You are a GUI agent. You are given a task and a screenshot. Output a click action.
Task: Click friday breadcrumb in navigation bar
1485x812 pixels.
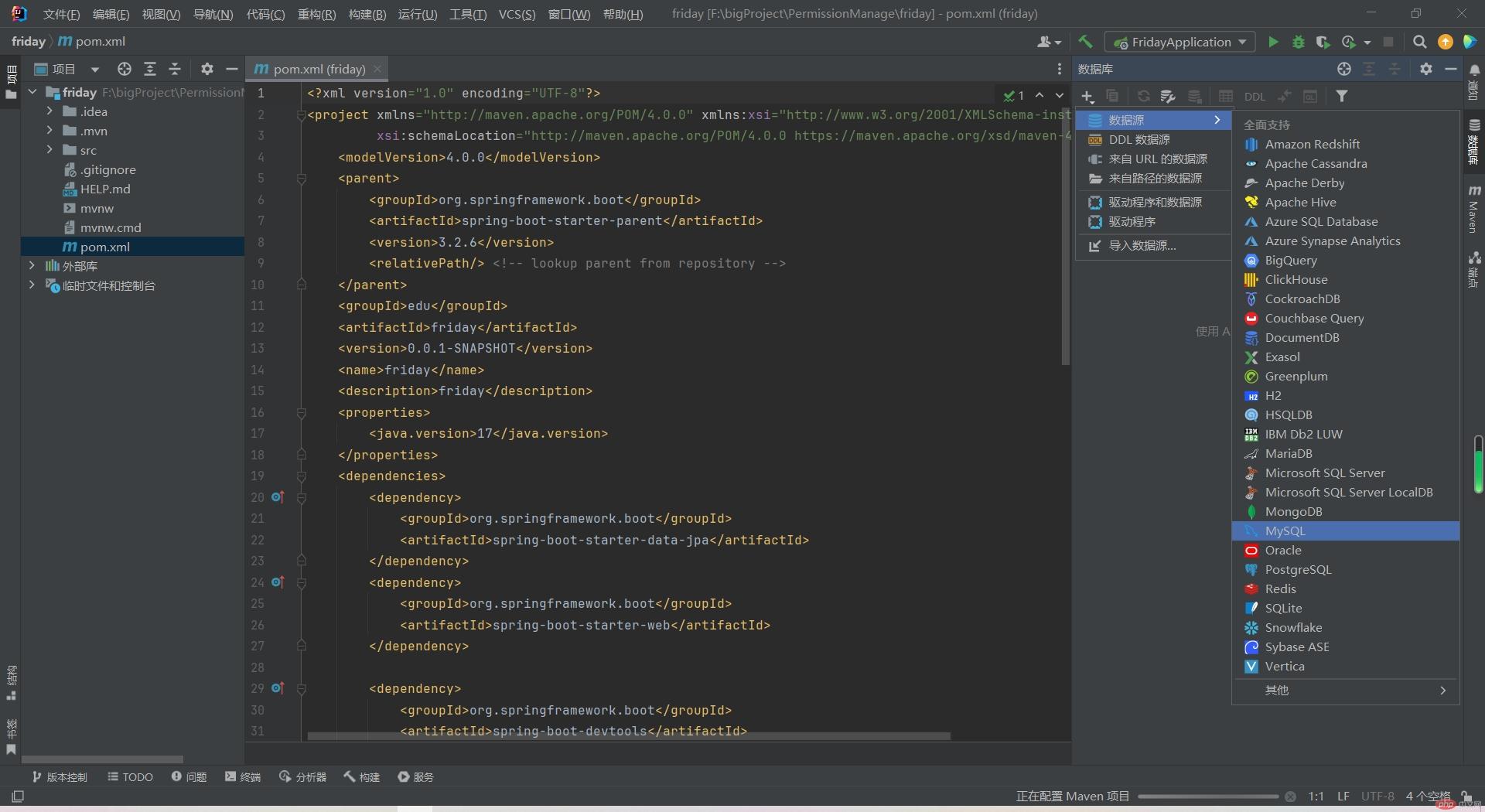(29, 42)
